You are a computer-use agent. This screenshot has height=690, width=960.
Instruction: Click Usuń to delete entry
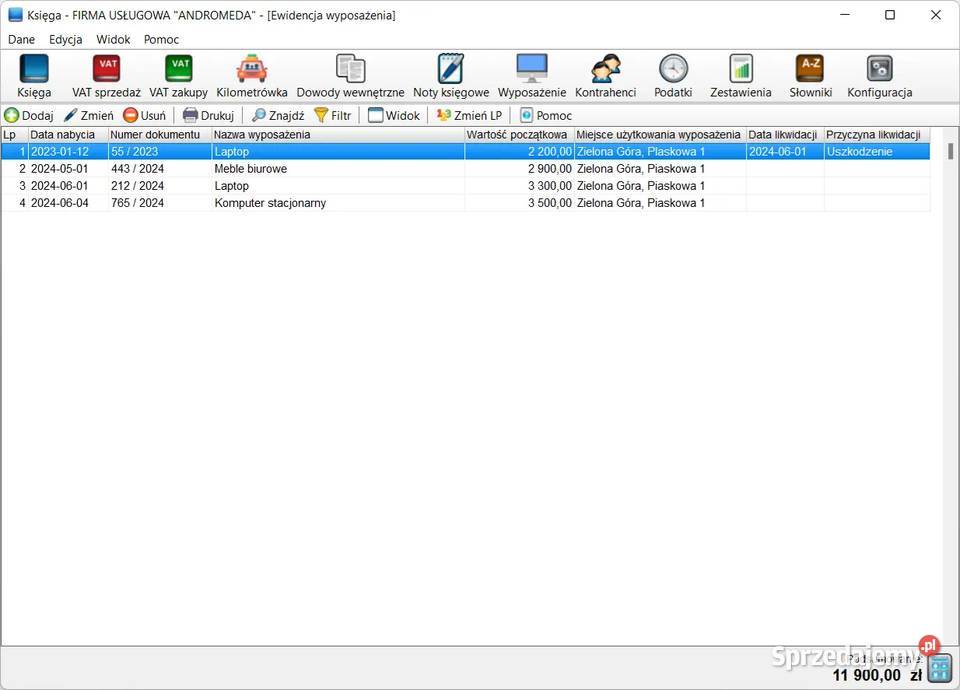tap(144, 115)
